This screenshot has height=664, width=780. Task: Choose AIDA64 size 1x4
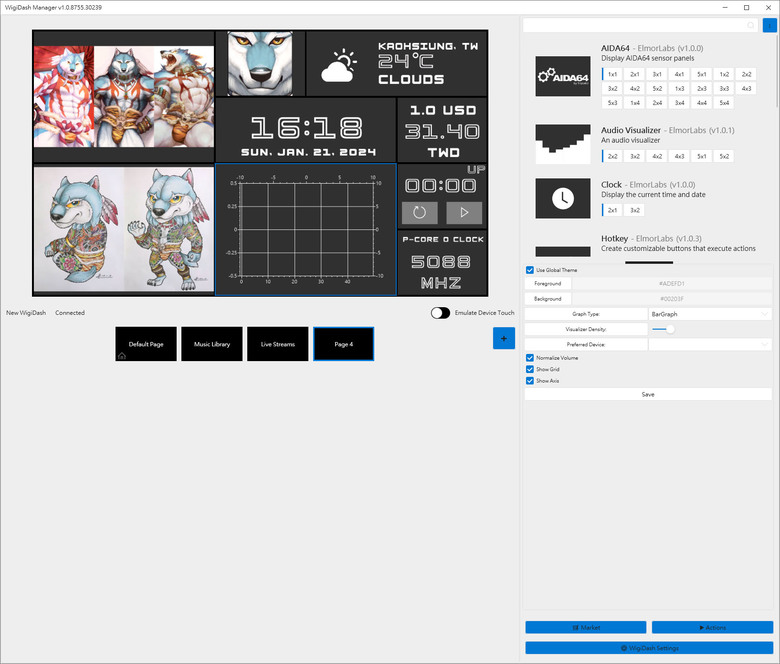coord(635,103)
